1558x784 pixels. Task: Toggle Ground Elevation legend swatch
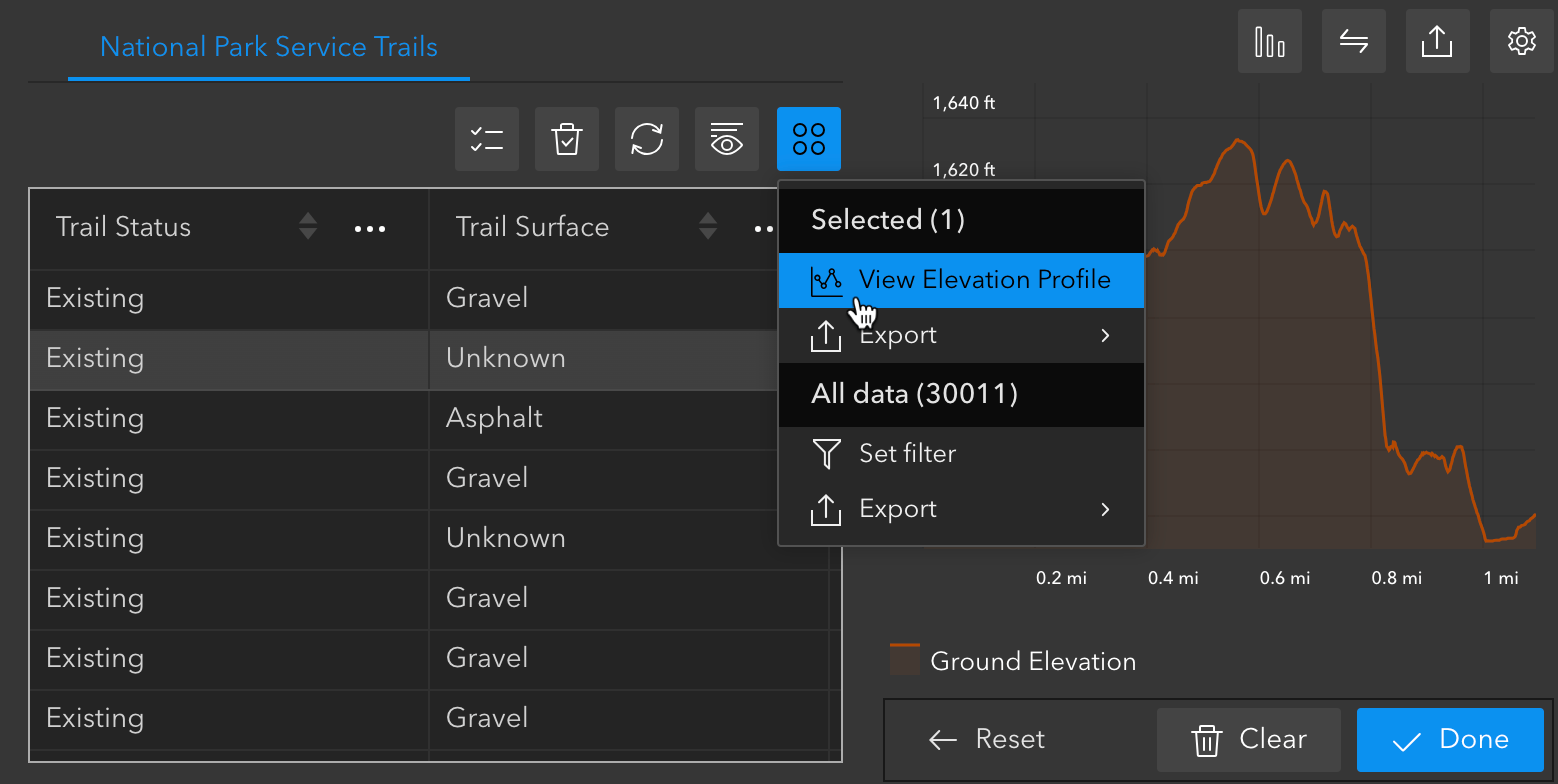click(905, 661)
